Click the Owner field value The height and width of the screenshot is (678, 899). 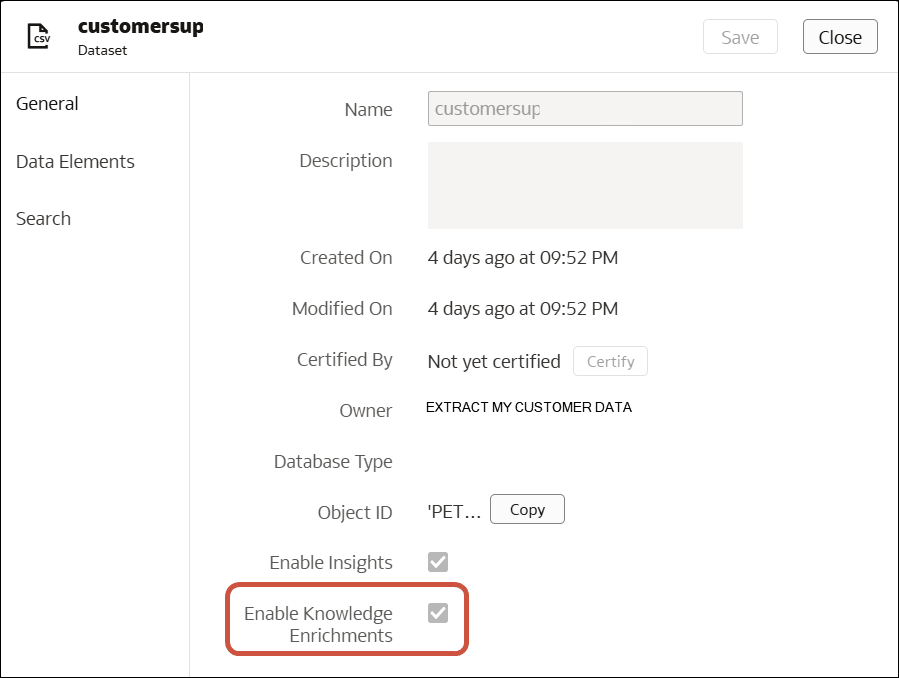[x=530, y=407]
